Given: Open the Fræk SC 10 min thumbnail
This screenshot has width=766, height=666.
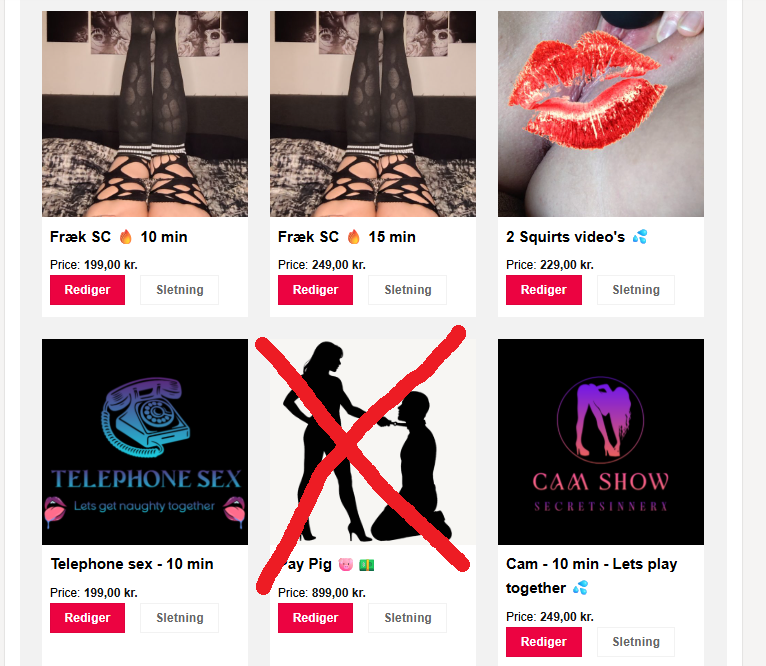Looking at the screenshot, I should [145, 114].
